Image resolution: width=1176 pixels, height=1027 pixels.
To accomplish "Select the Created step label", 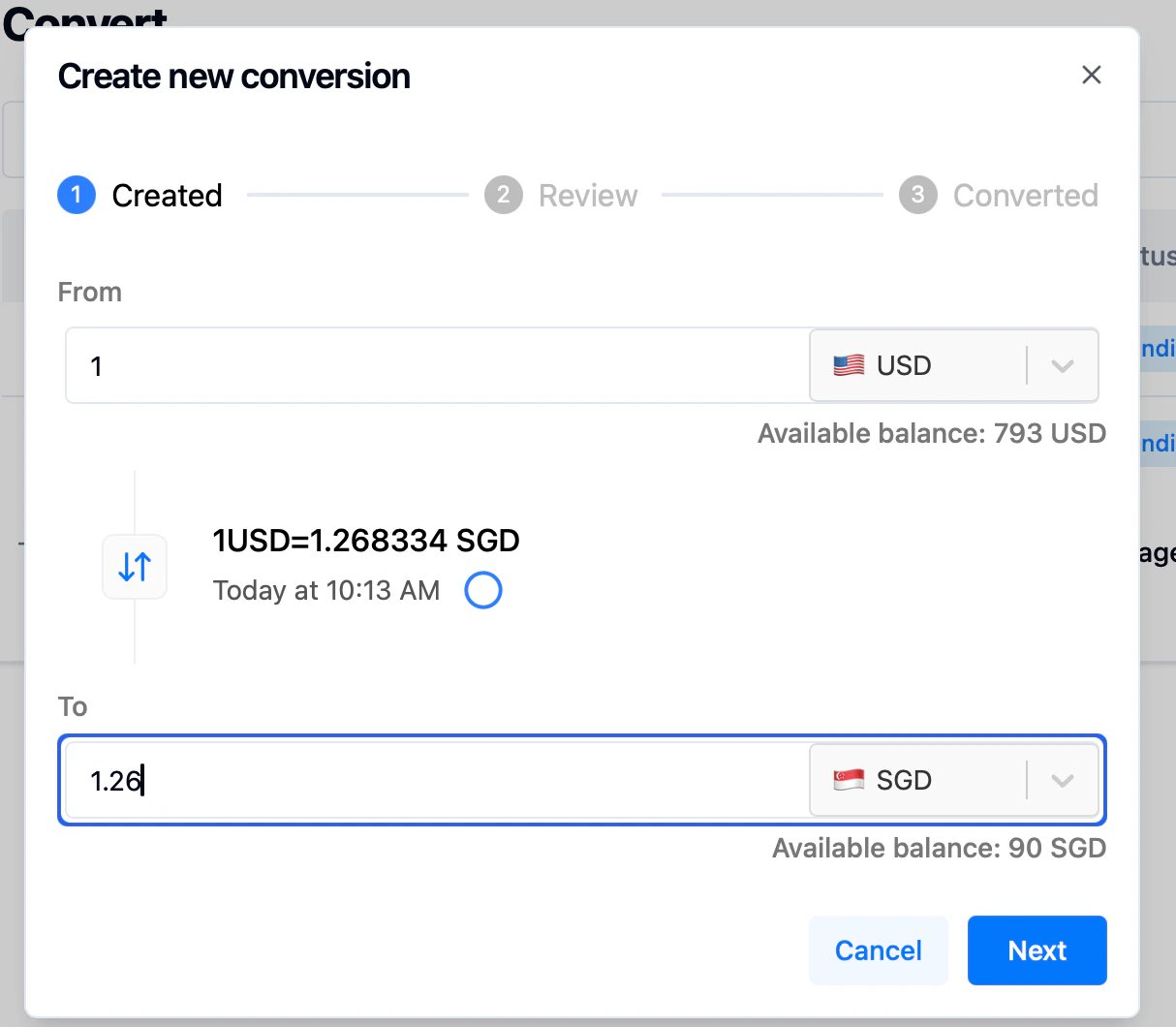I will tap(167, 195).
